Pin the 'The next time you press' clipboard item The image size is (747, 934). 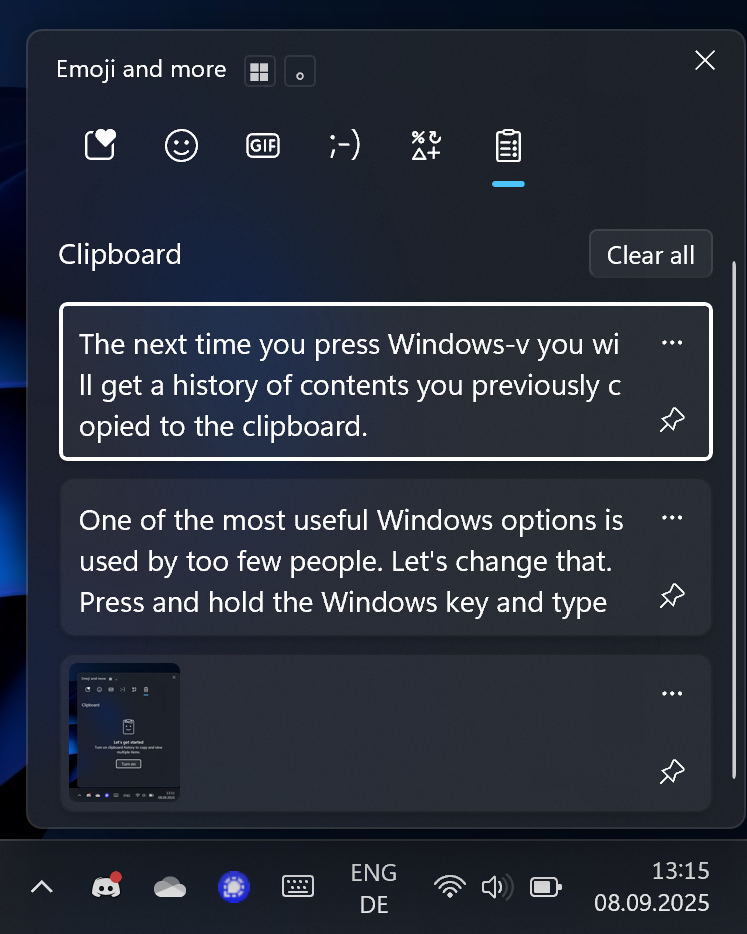672,420
